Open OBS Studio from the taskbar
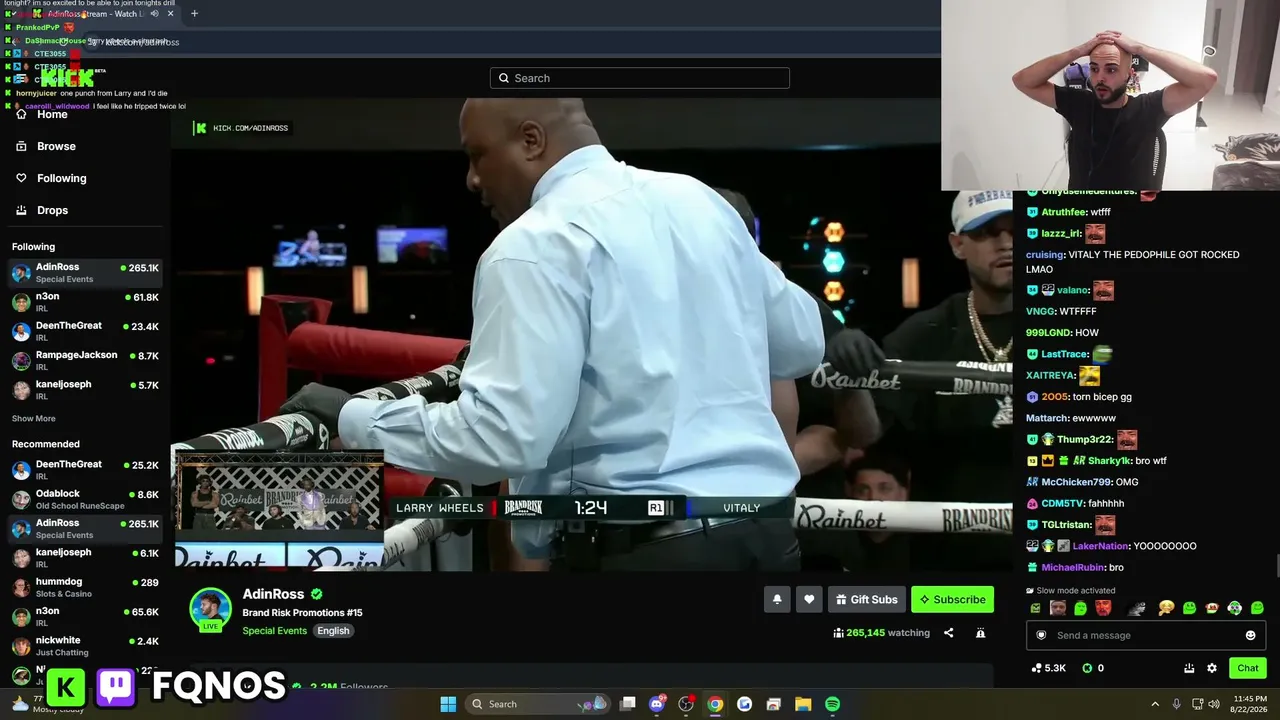Image resolution: width=1280 pixels, height=720 pixels. pos(686,704)
